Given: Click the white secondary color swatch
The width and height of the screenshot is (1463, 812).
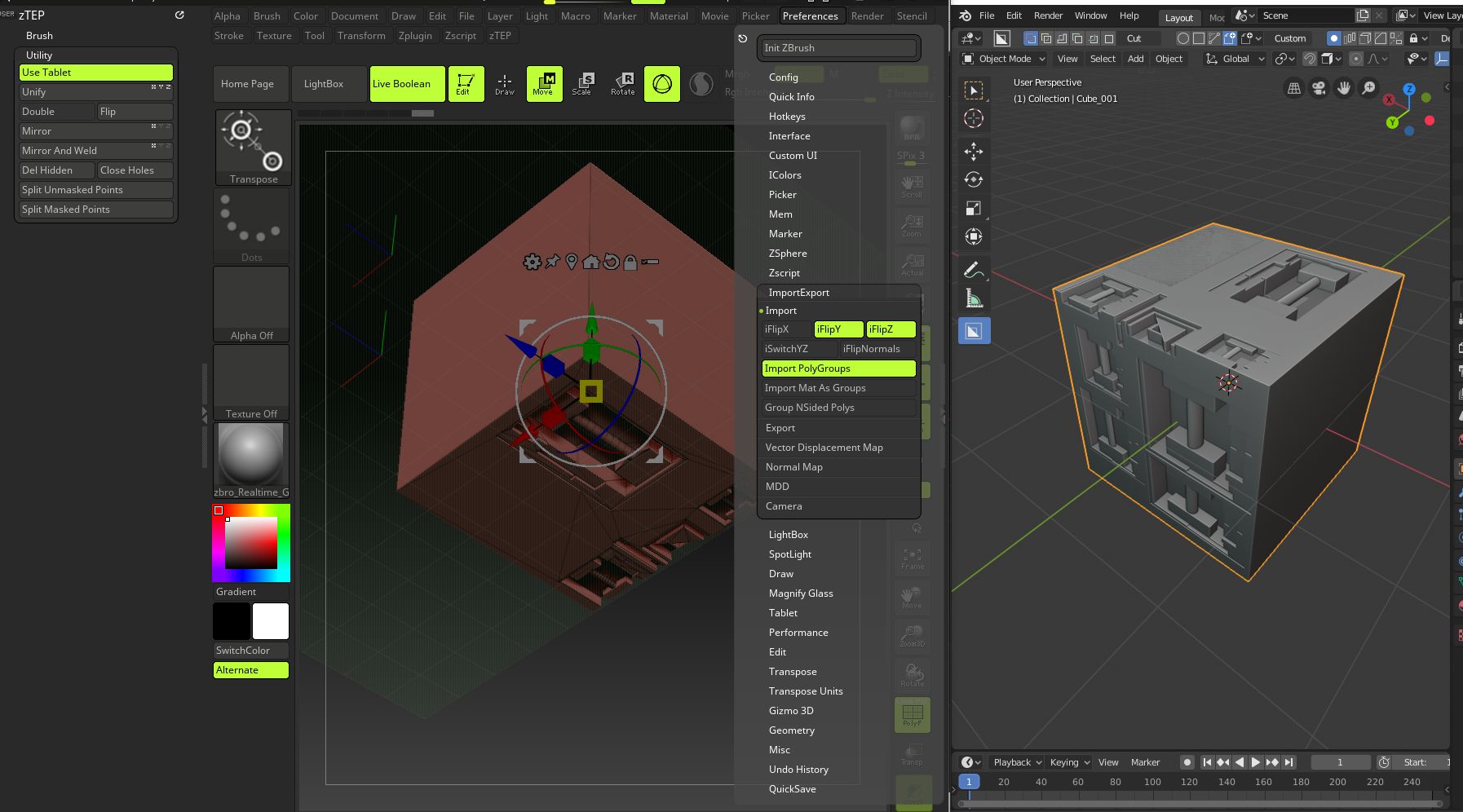Looking at the screenshot, I should (271, 621).
